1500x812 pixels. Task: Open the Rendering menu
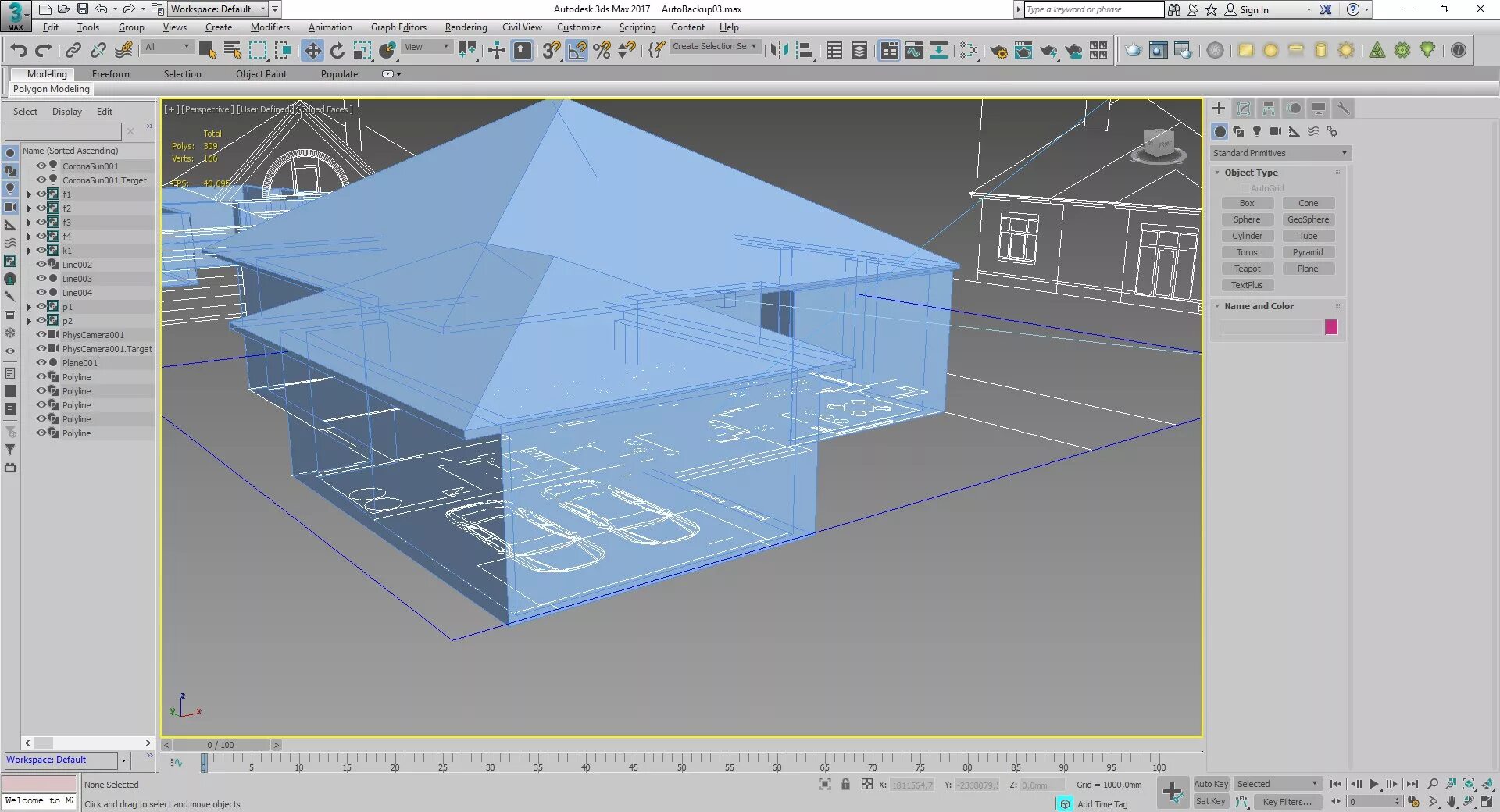[x=466, y=27]
